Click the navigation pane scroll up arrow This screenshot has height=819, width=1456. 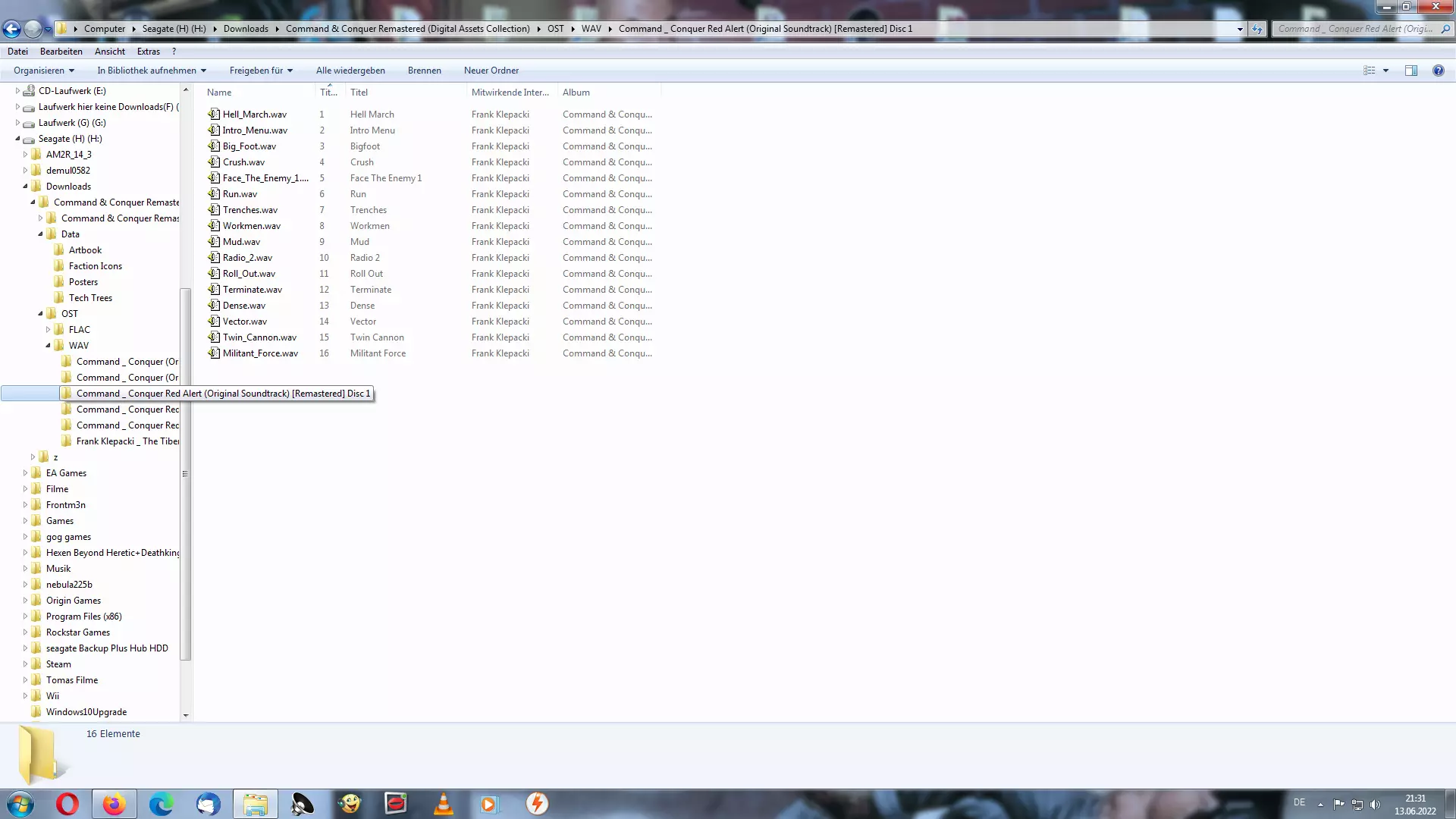point(185,90)
